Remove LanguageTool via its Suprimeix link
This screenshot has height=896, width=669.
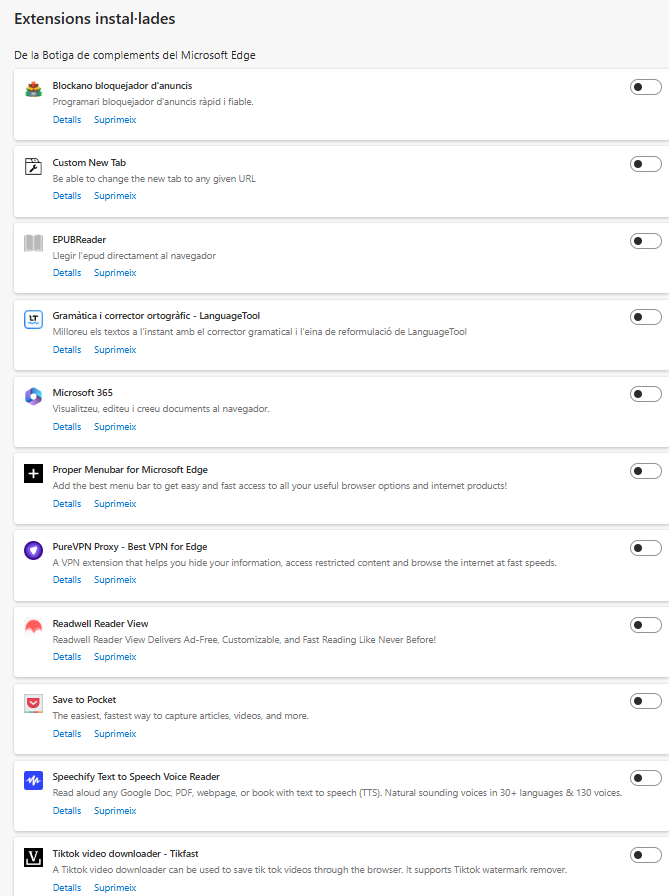[115, 350]
